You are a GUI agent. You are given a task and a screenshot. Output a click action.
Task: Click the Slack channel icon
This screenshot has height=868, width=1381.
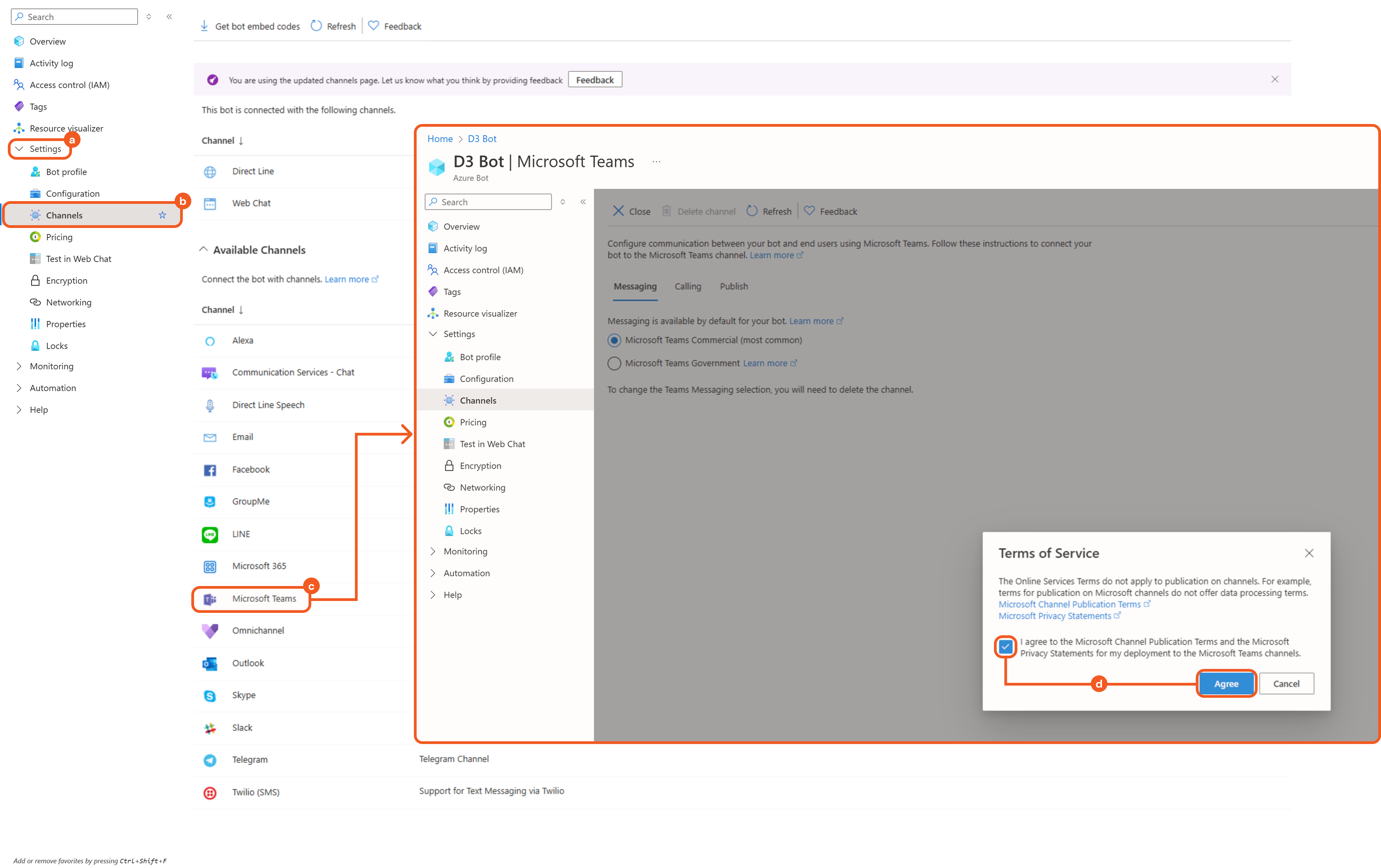pyautogui.click(x=210, y=728)
